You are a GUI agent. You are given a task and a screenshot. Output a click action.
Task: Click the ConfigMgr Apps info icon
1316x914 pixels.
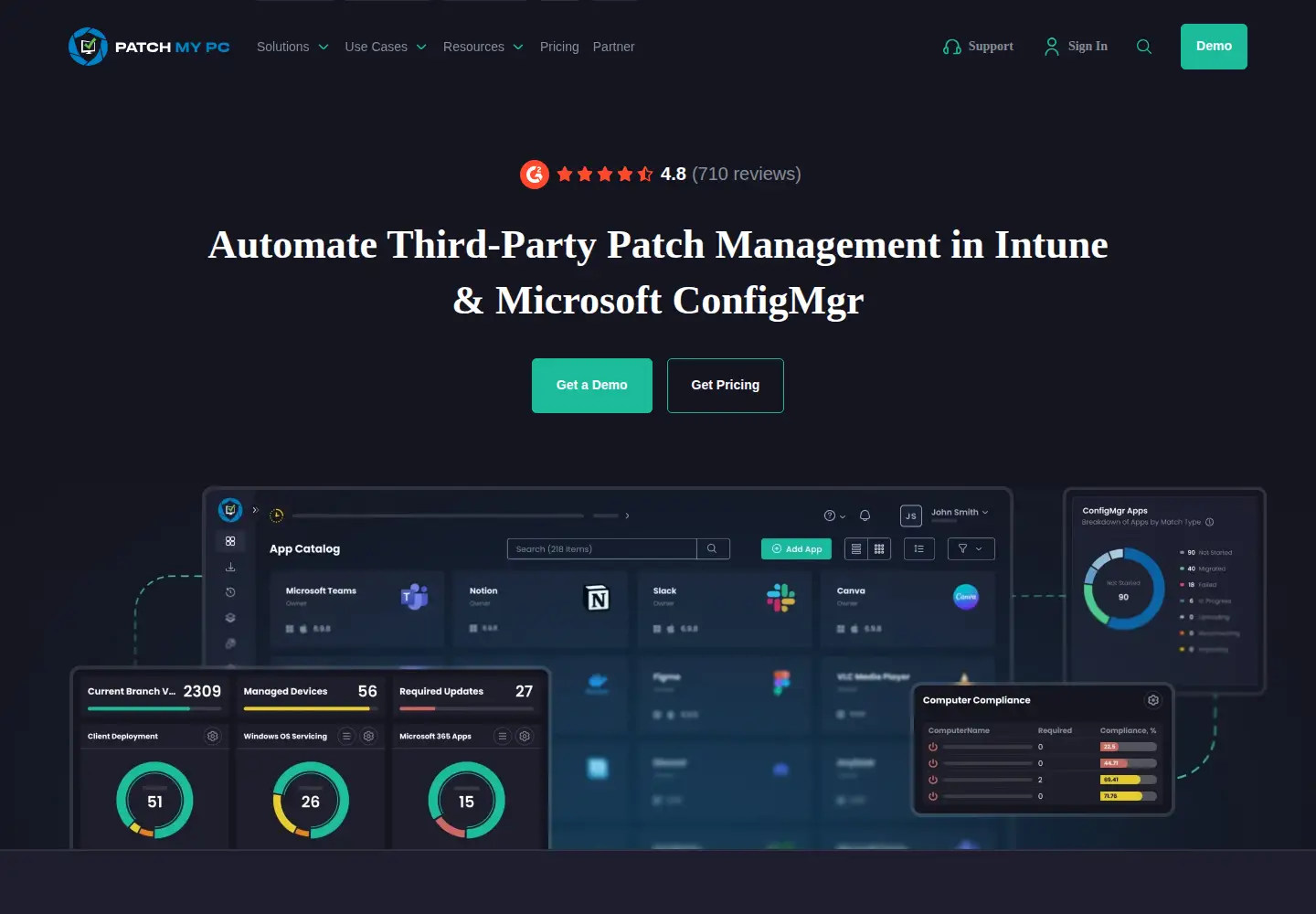coord(1209,523)
